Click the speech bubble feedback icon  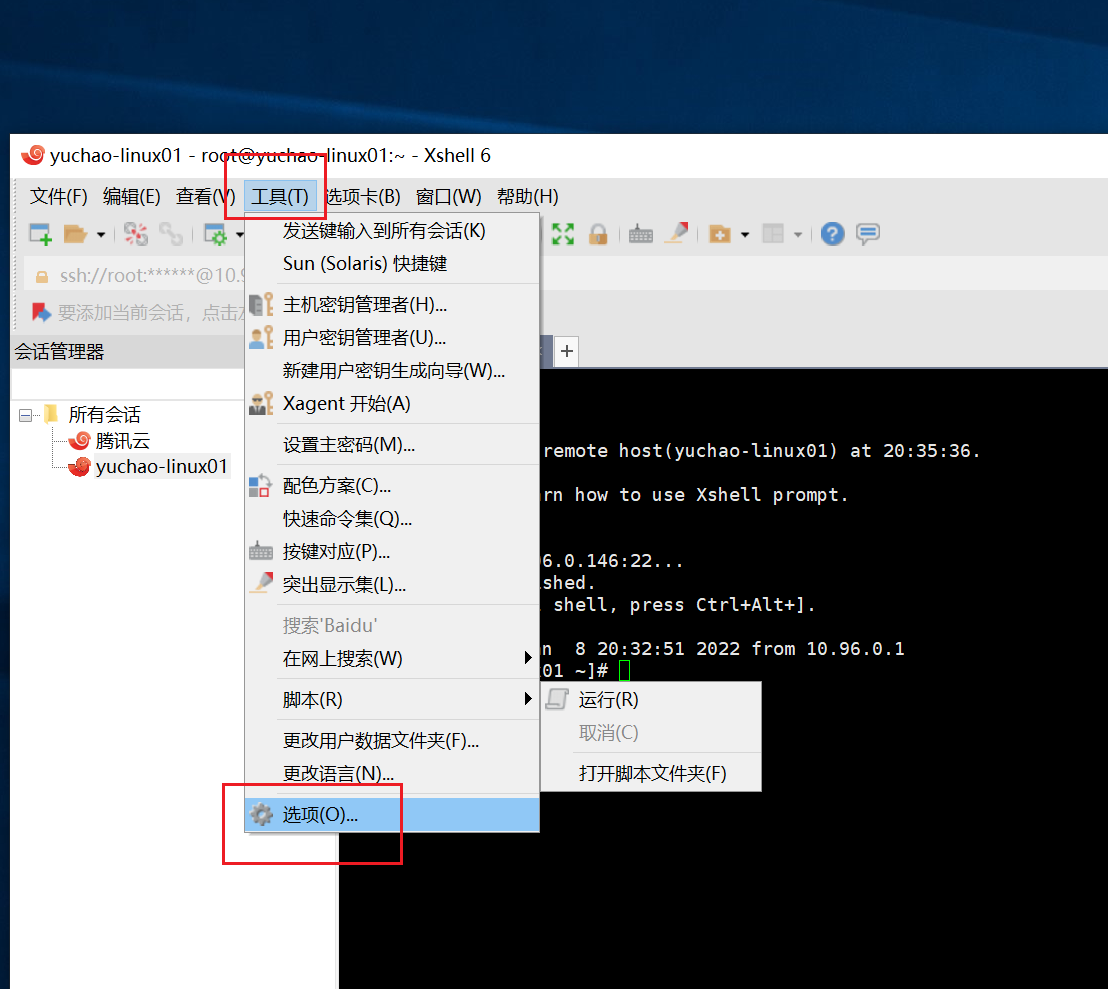pyautogui.click(x=868, y=234)
